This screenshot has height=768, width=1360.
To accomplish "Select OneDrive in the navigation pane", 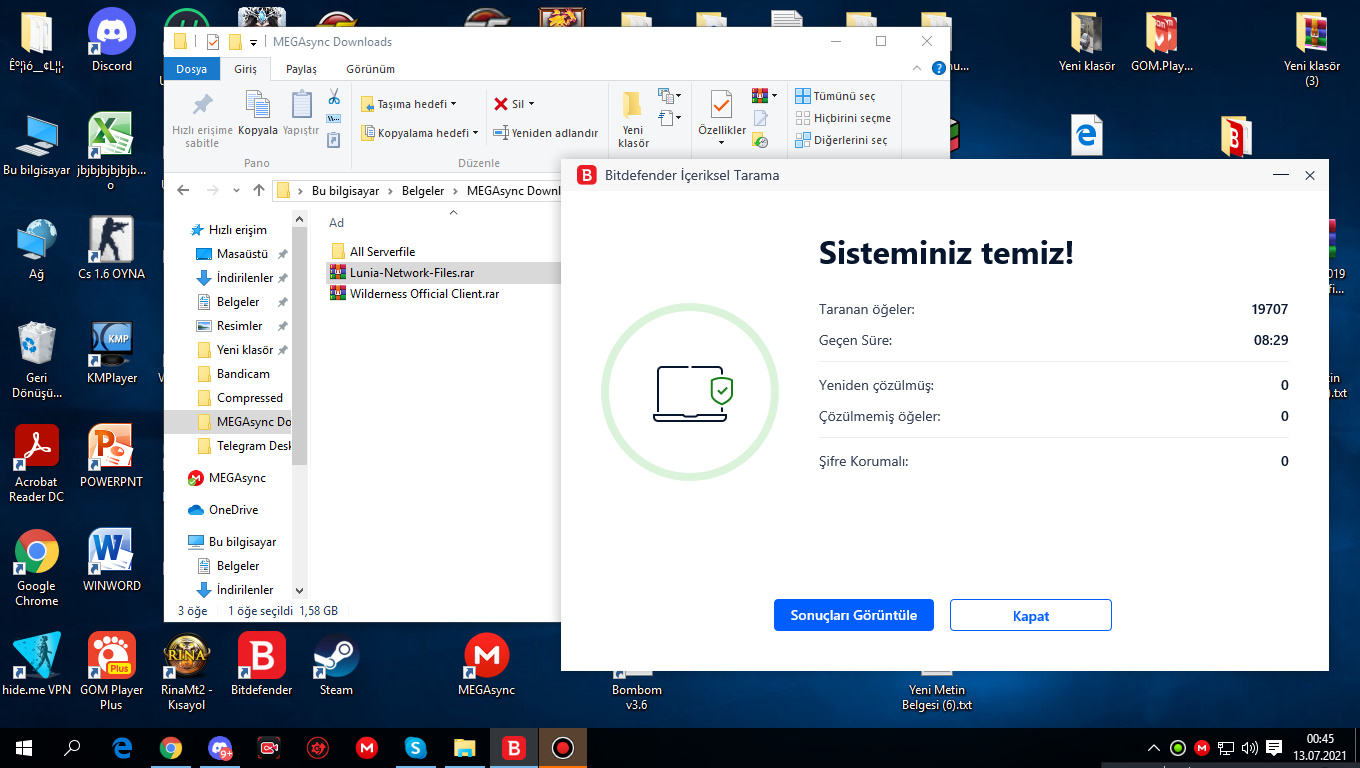I will point(233,510).
